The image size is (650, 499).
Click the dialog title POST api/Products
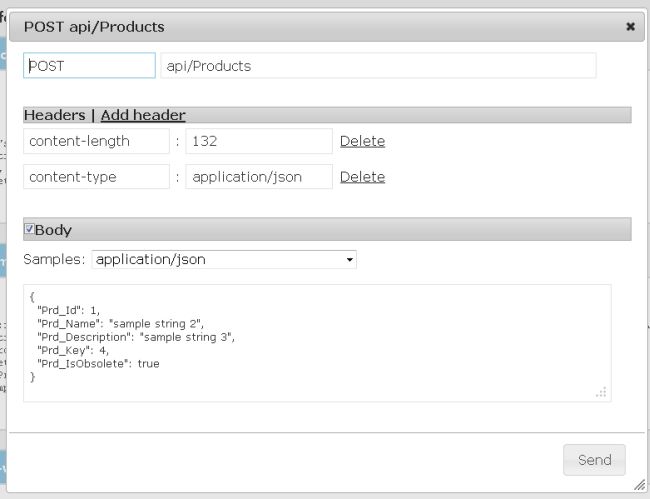tap(94, 27)
